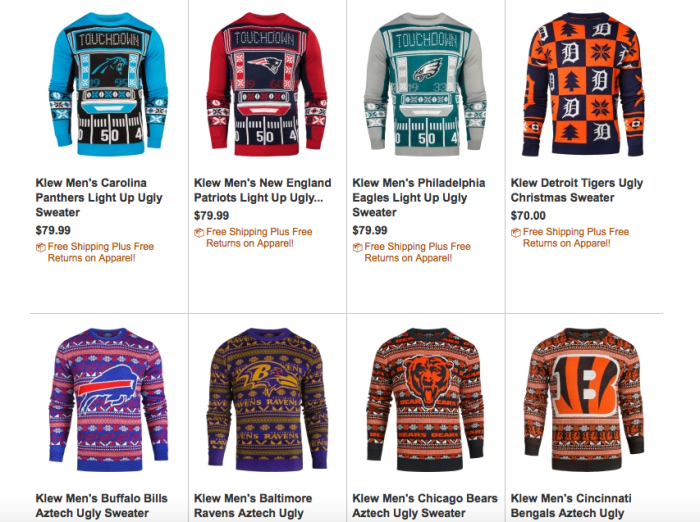The height and width of the screenshot is (522, 700).
Task: Open the Philadelphia Eagles Light Up sweater title
Action: [x=418, y=198]
